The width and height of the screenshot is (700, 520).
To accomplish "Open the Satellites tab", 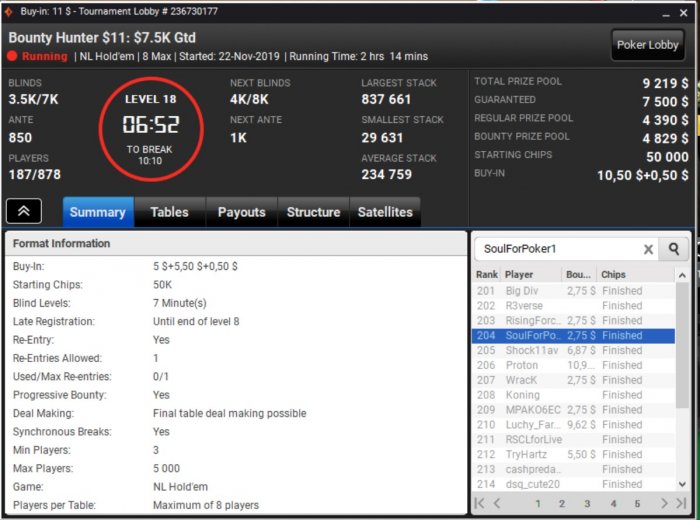I will click(x=385, y=212).
